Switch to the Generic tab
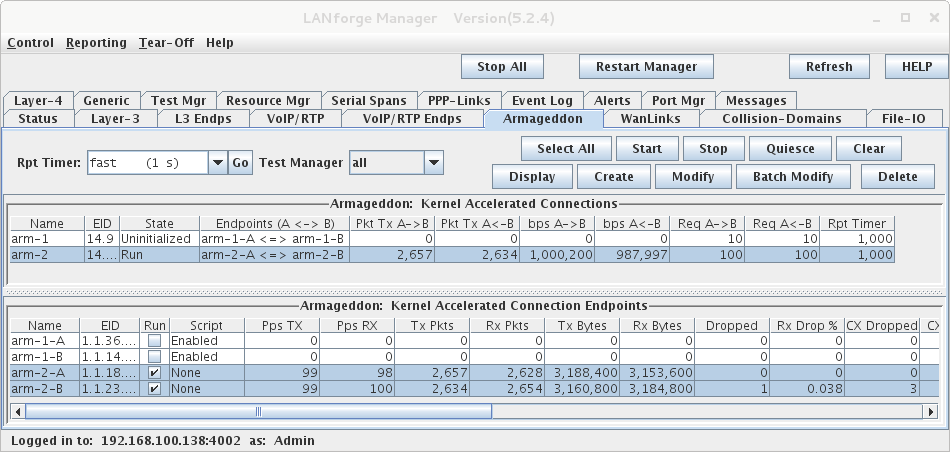 point(107,101)
